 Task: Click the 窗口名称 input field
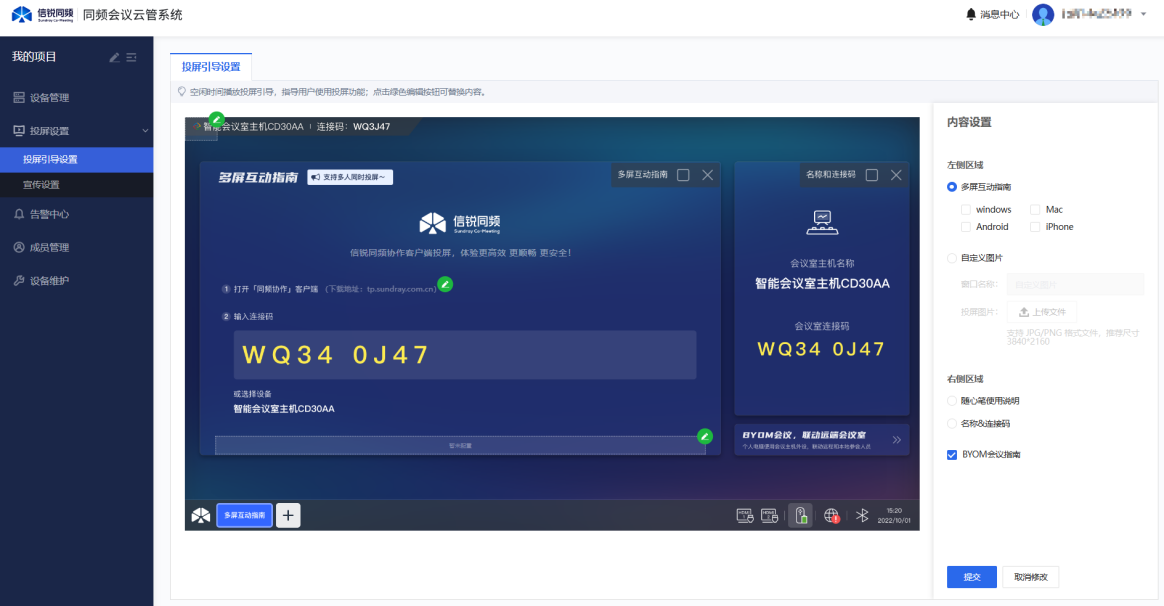click(x=1076, y=284)
